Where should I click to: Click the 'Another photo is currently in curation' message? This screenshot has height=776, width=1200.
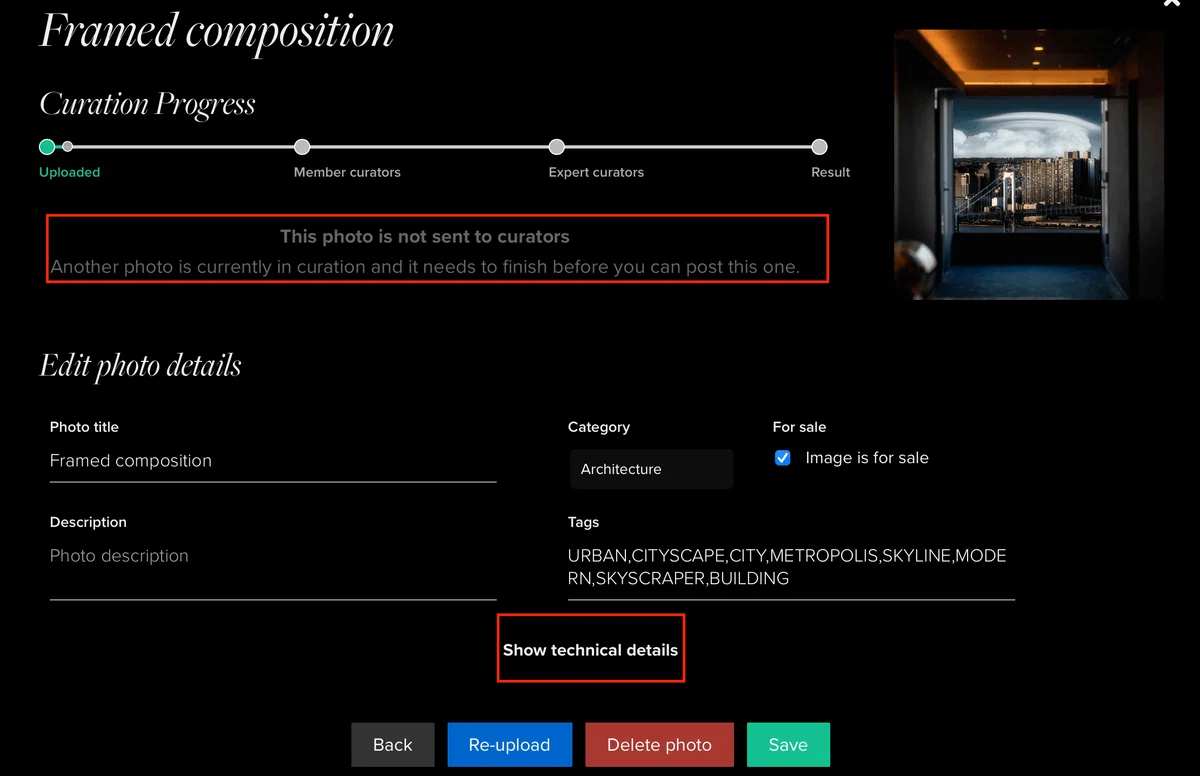coord(425,267)
